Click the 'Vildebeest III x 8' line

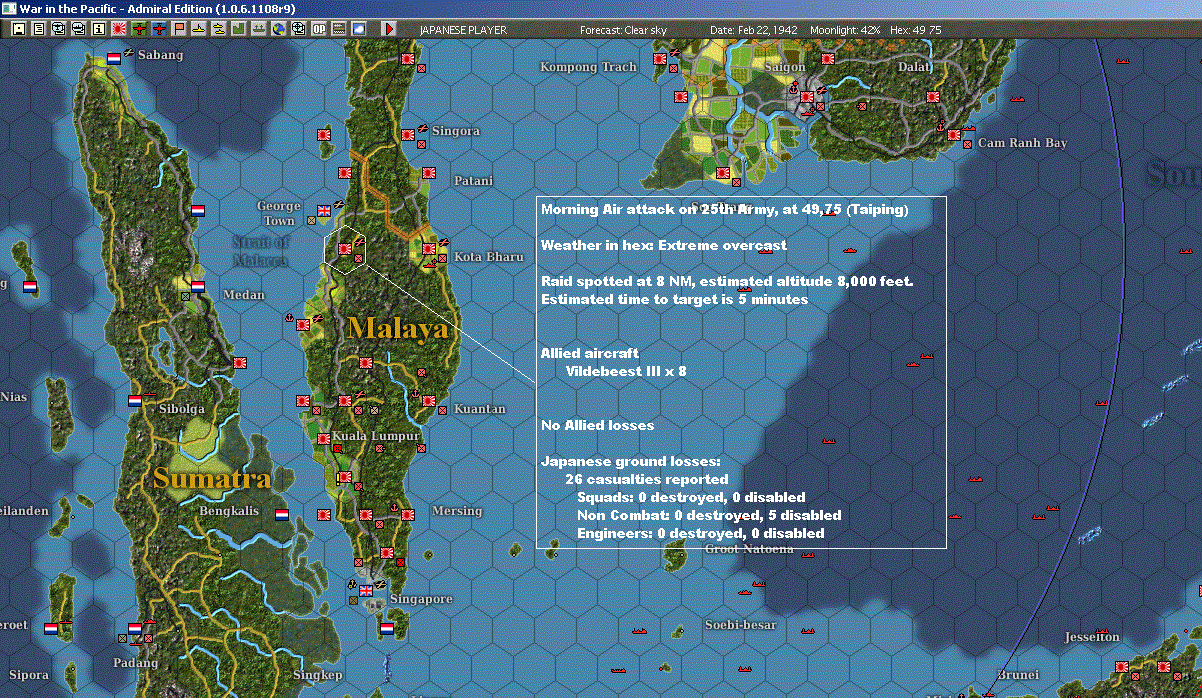click(x=626, y=371)
